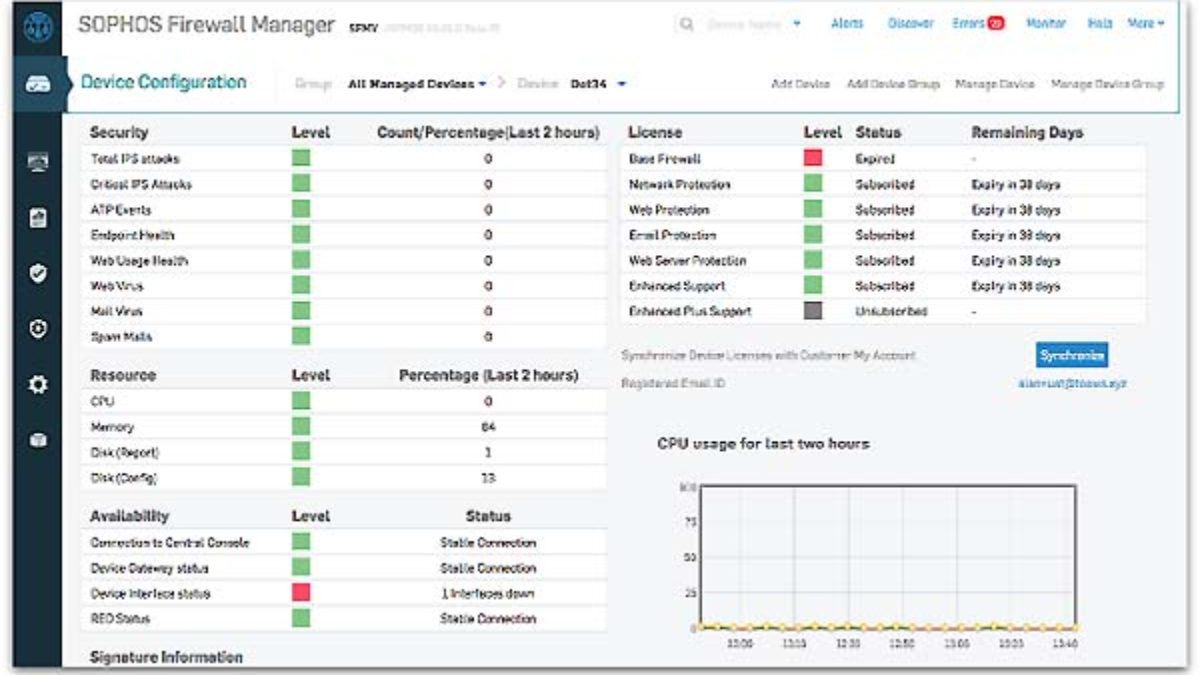The width and height of the screenshot is (1200, 675).
Task: Select the Web Virus row label
Action: click(116, 286)
